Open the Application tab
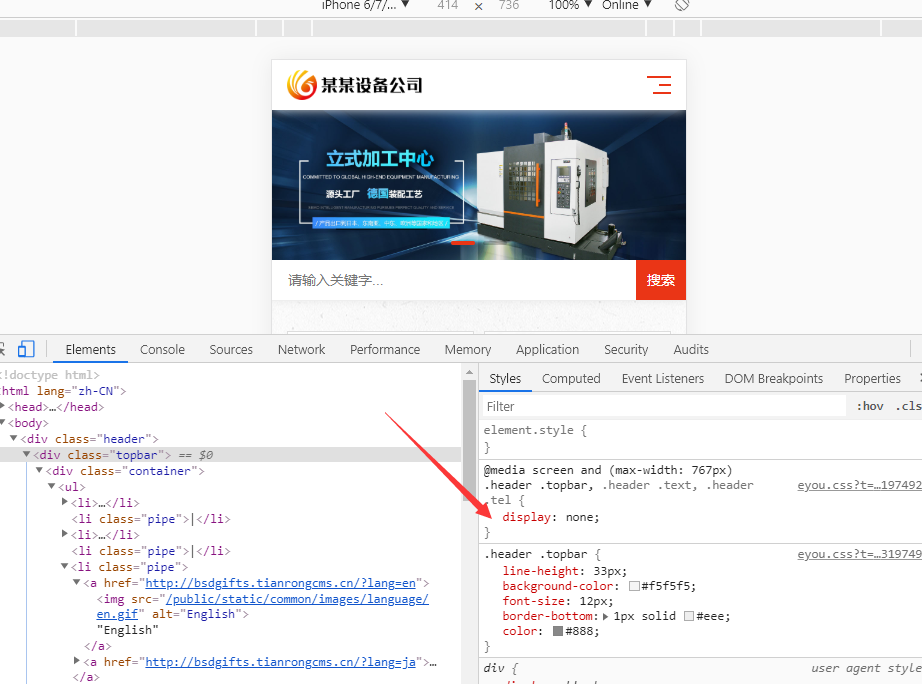This screenshot has height=684, width=922. 547,349
